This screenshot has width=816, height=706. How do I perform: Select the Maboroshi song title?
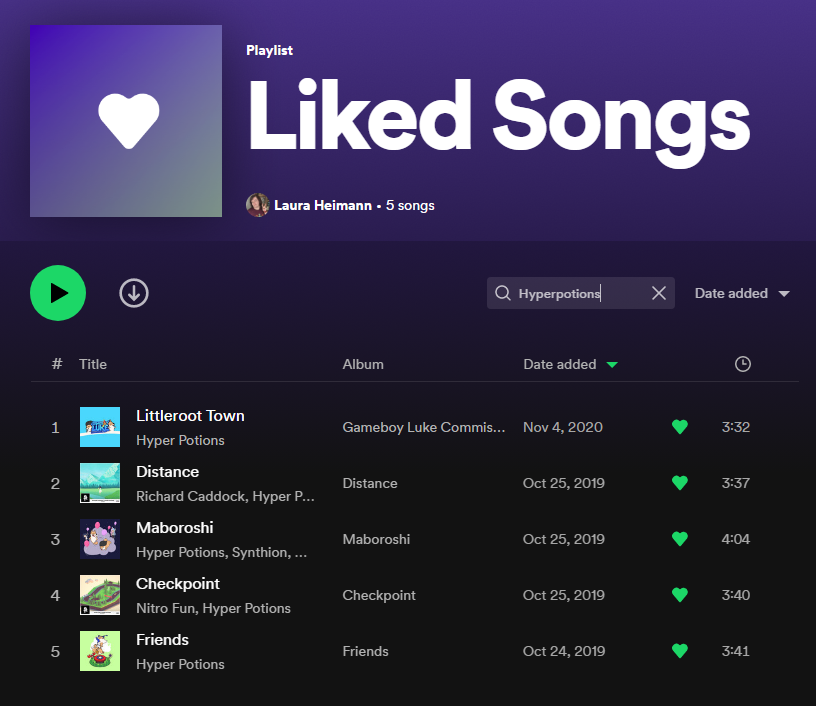175,528
